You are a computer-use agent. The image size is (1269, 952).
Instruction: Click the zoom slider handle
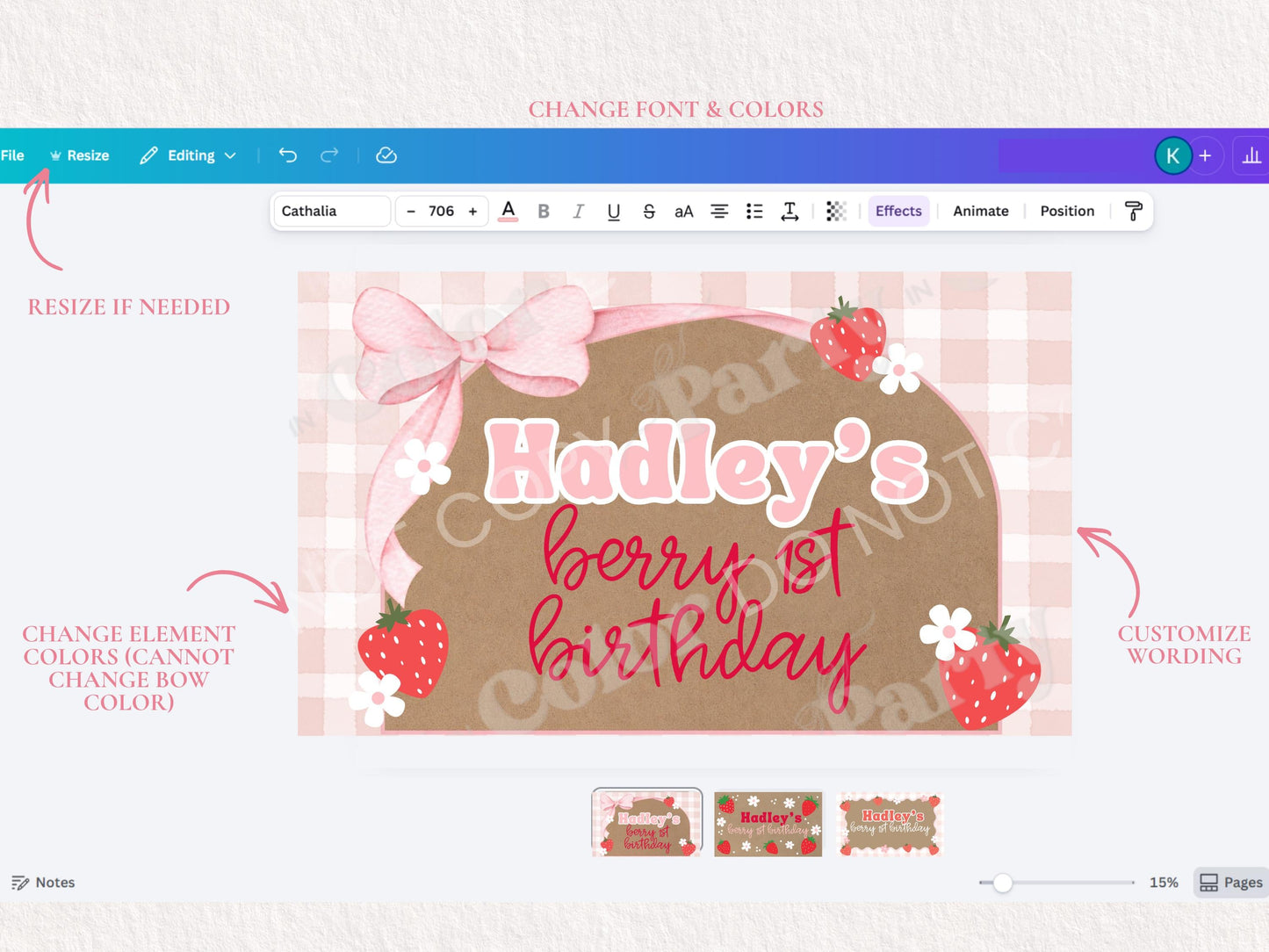(1002, 883)
